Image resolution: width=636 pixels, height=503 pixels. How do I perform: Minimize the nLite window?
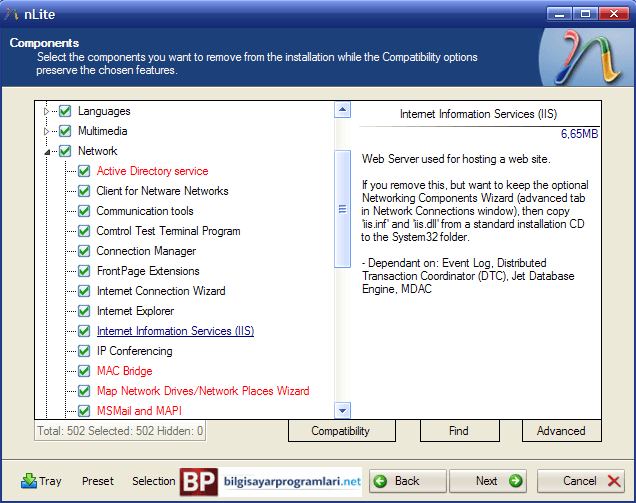559,14
